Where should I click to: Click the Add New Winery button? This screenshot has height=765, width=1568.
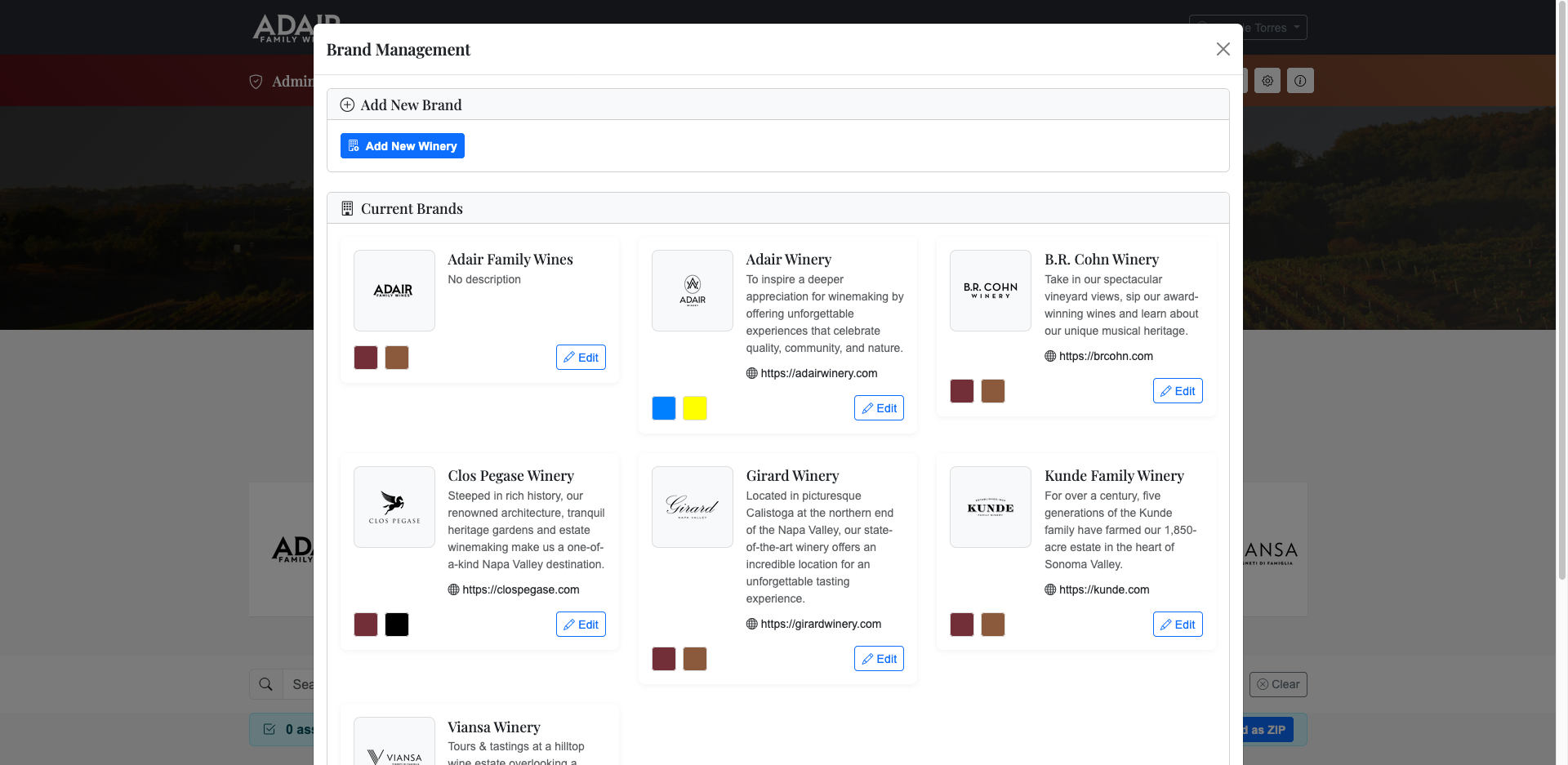(x=402, y=146)
